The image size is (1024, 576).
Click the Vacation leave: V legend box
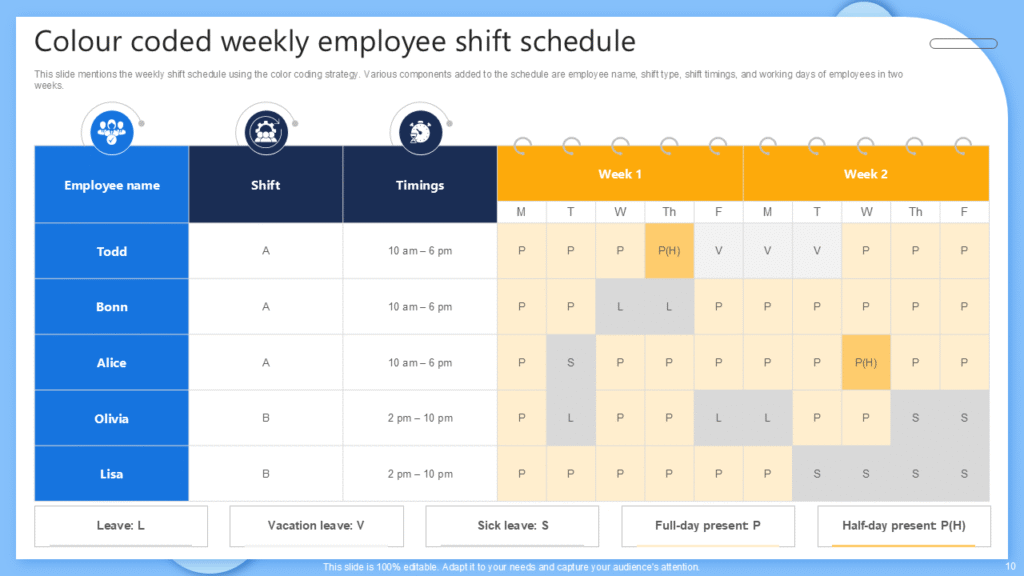coord(316,525)
